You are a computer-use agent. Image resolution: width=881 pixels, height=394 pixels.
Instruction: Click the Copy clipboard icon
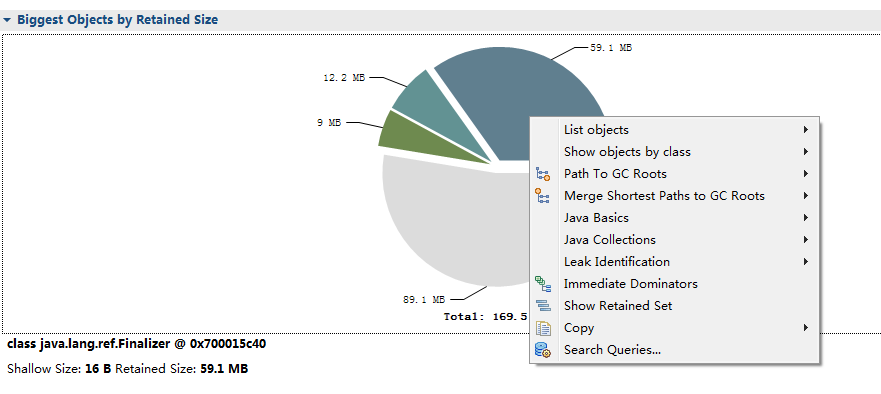[543, 328]
